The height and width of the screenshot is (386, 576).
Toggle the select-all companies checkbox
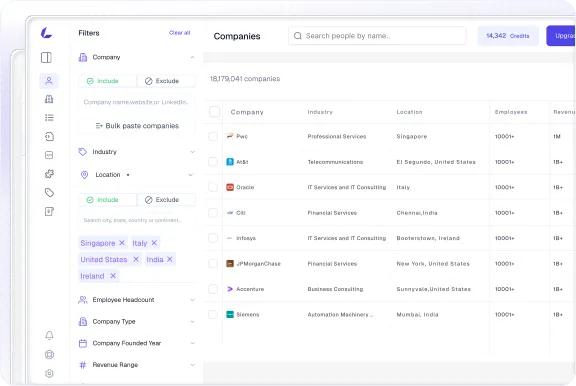pos(215,112)
